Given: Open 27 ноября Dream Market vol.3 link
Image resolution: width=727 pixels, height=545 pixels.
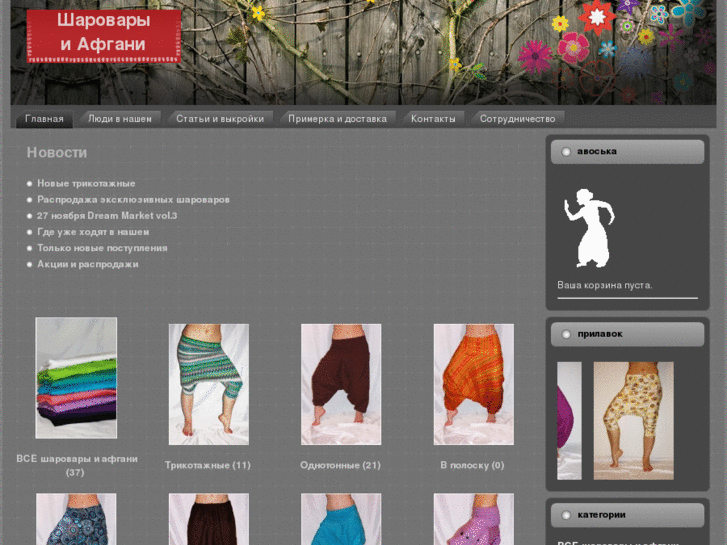Looking at the screenshot, I should [x=107, y=216].
